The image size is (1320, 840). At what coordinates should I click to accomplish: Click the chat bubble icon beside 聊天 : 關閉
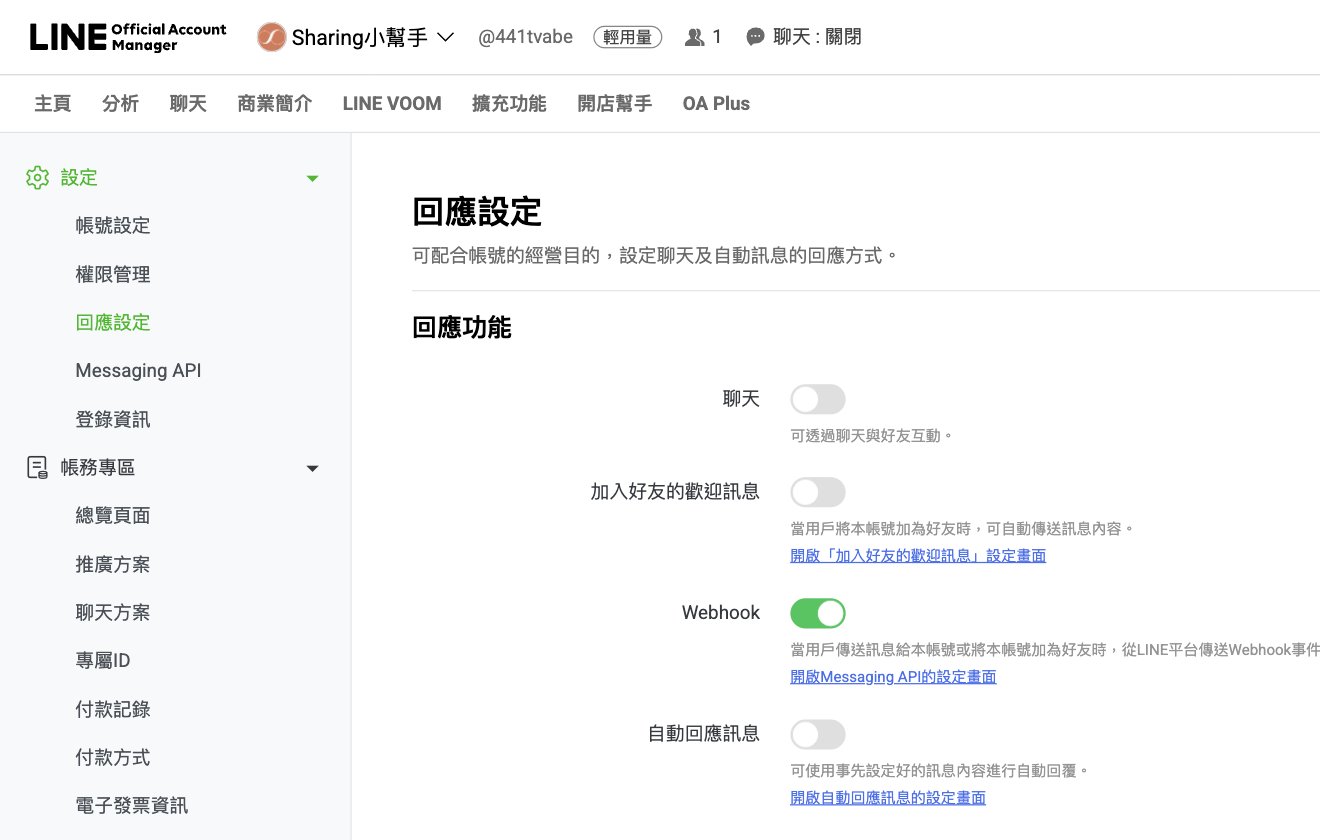[756, 37]
